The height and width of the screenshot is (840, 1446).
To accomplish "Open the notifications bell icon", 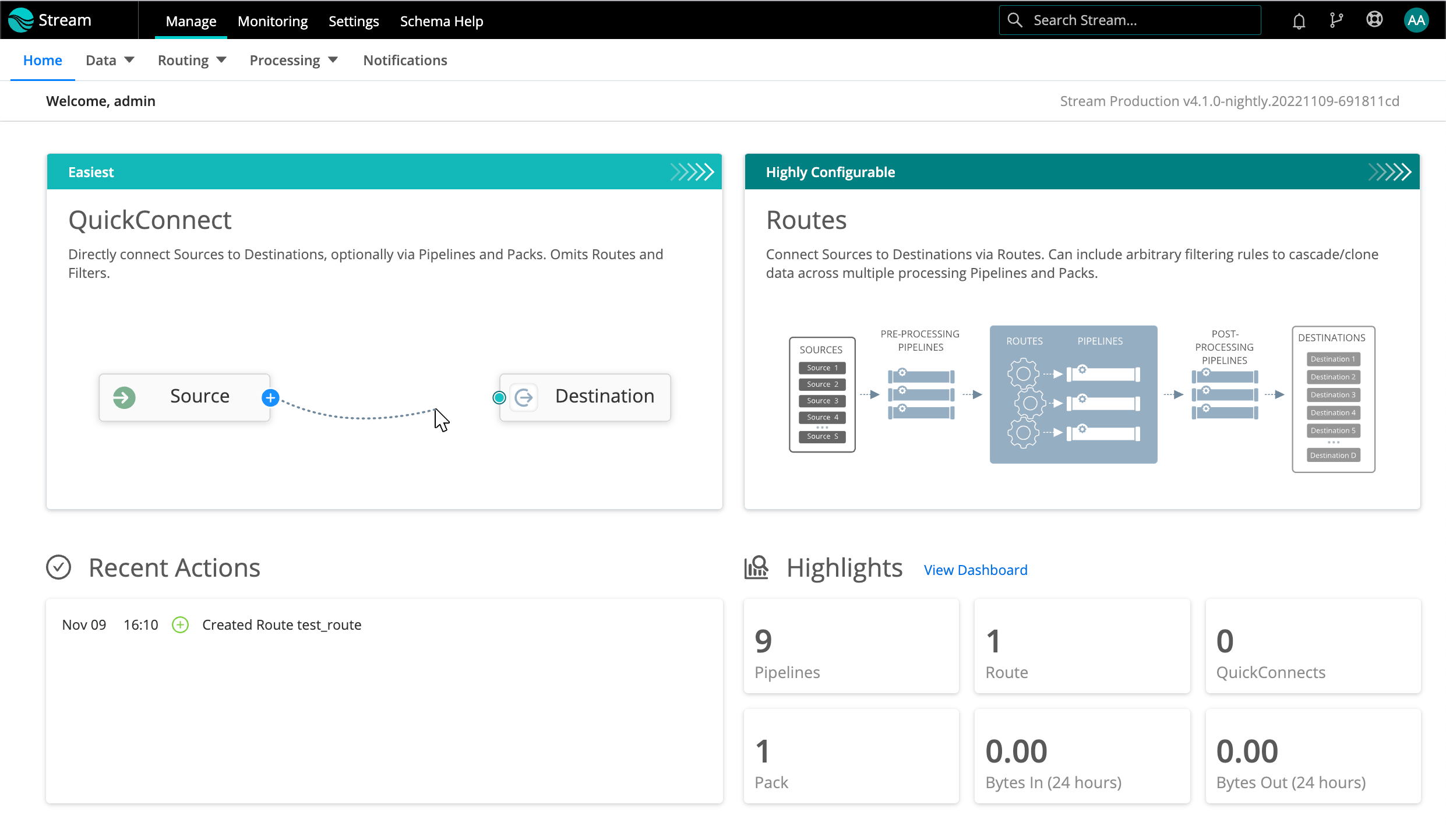I will pos(1299,19).
